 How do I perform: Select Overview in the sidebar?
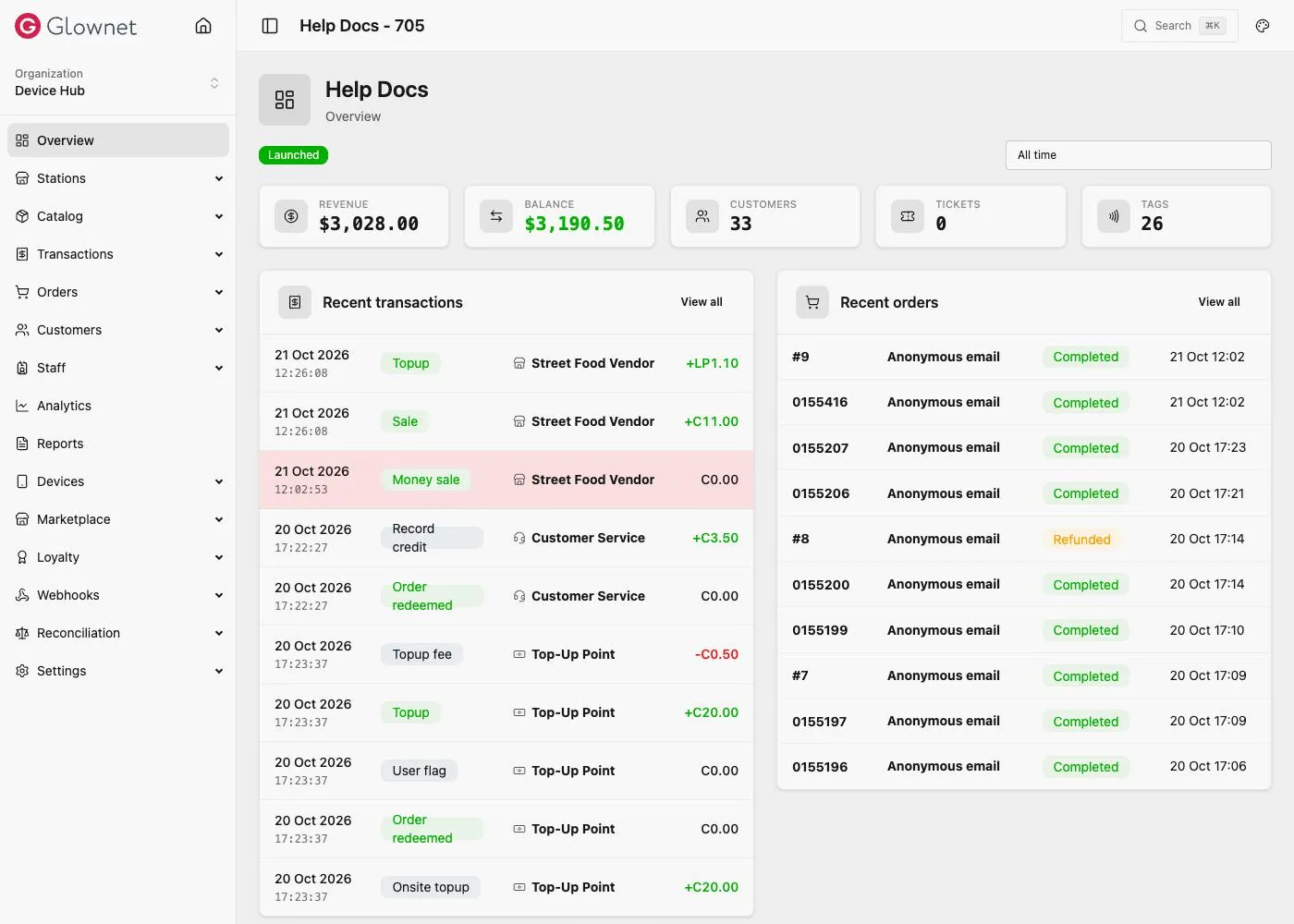118,140
